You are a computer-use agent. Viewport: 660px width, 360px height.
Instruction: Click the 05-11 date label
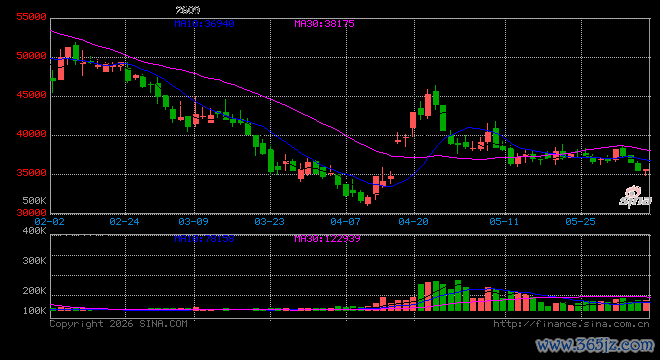504,221
